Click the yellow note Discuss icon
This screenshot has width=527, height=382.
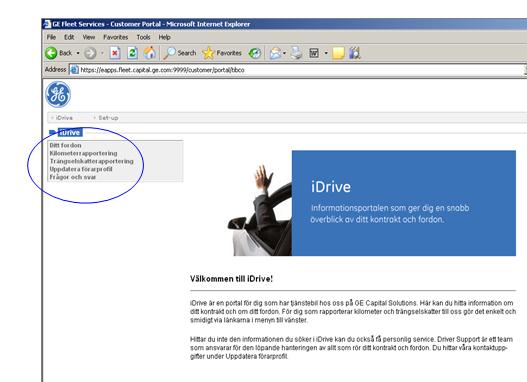pos(338,53)
